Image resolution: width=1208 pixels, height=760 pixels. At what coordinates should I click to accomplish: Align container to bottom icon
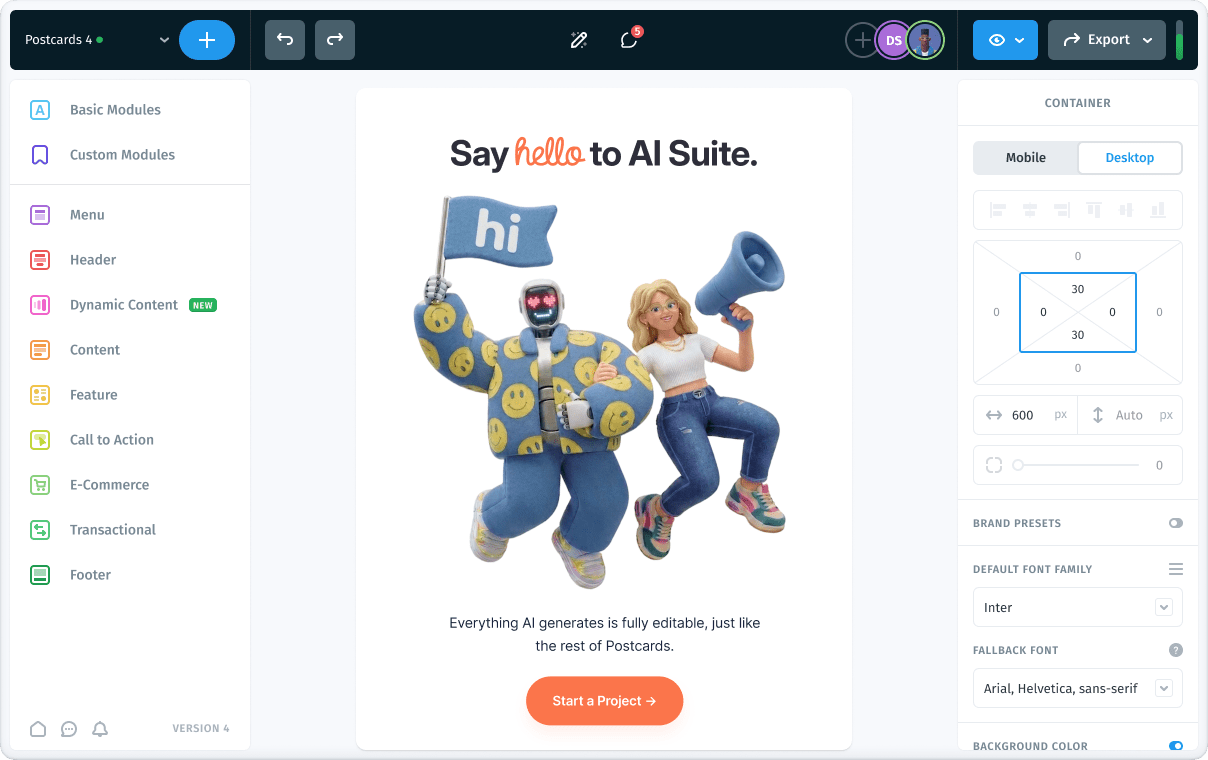point(1158,210)
